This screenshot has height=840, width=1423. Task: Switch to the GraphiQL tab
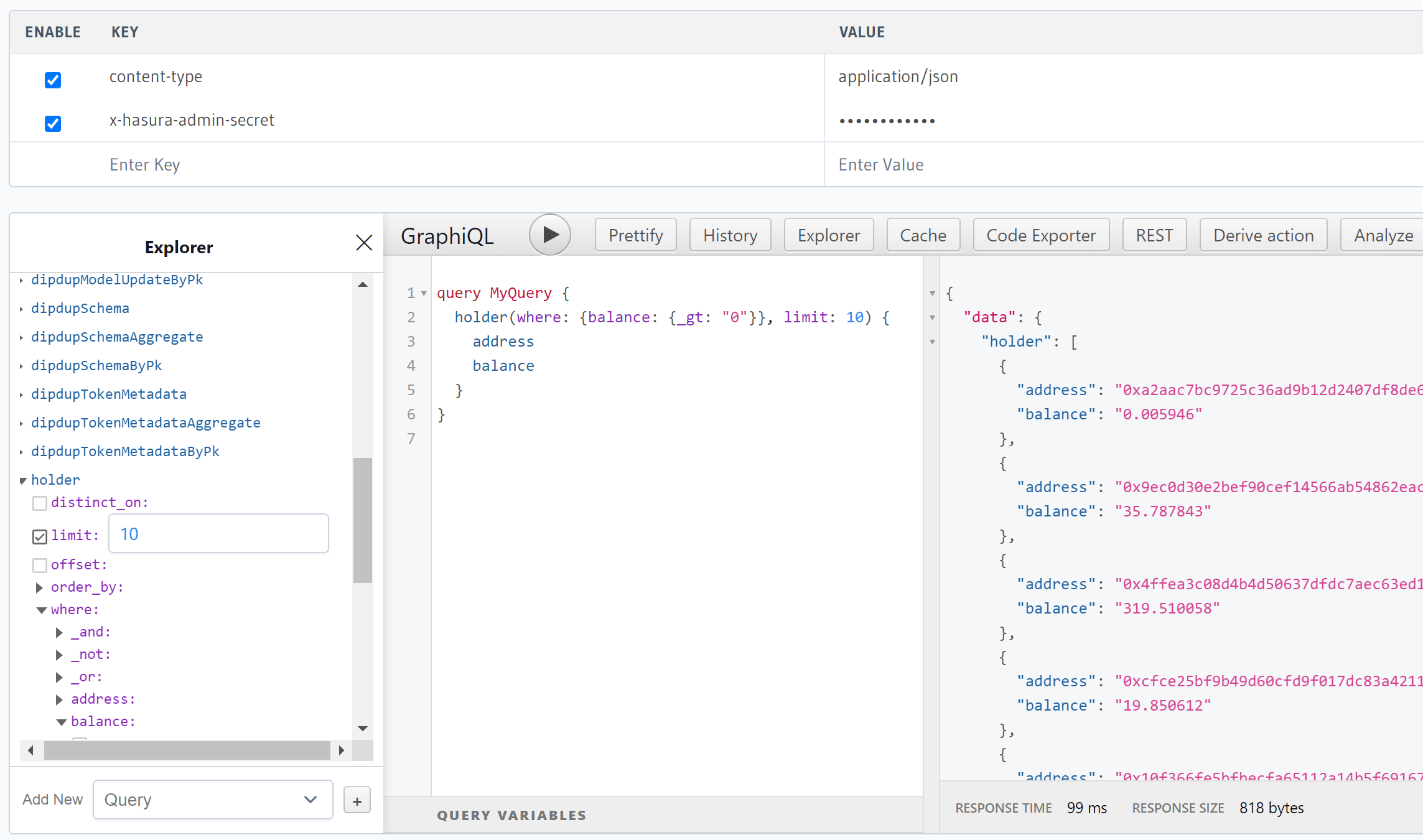point(447,234)
